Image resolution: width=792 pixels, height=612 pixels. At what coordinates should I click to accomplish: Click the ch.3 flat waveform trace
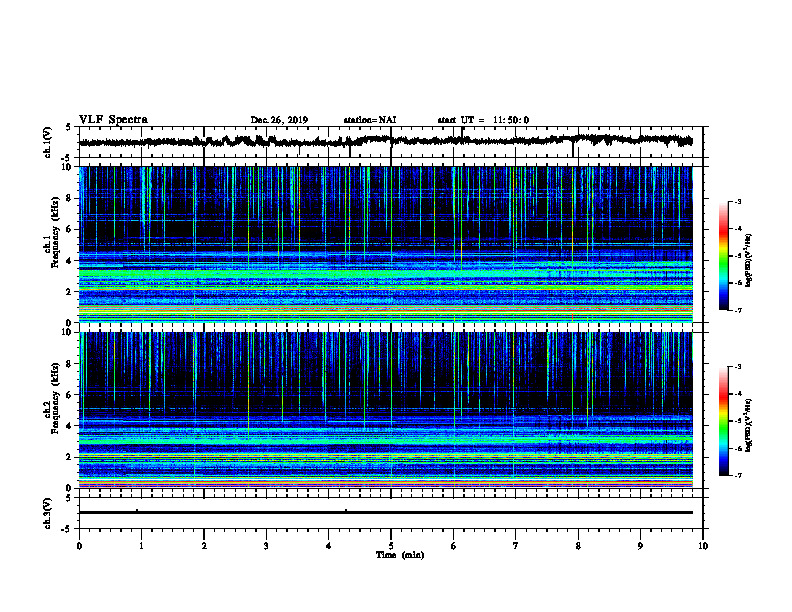click(x=386, y=513)
